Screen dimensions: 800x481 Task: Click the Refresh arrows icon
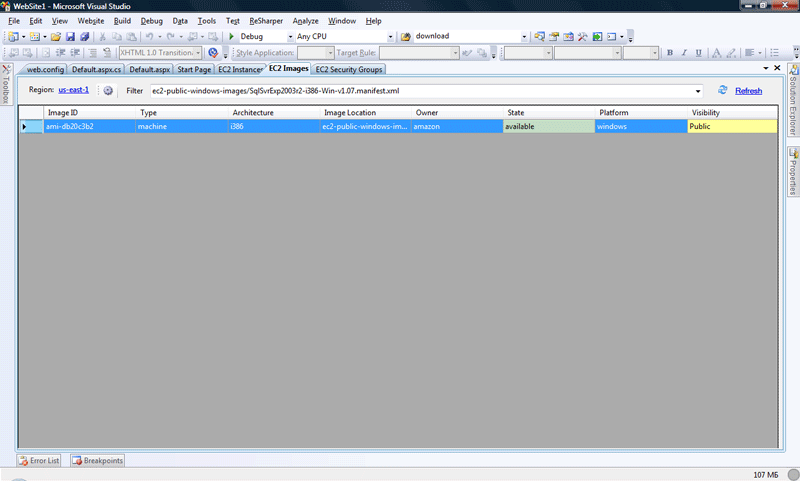(722, 90)
